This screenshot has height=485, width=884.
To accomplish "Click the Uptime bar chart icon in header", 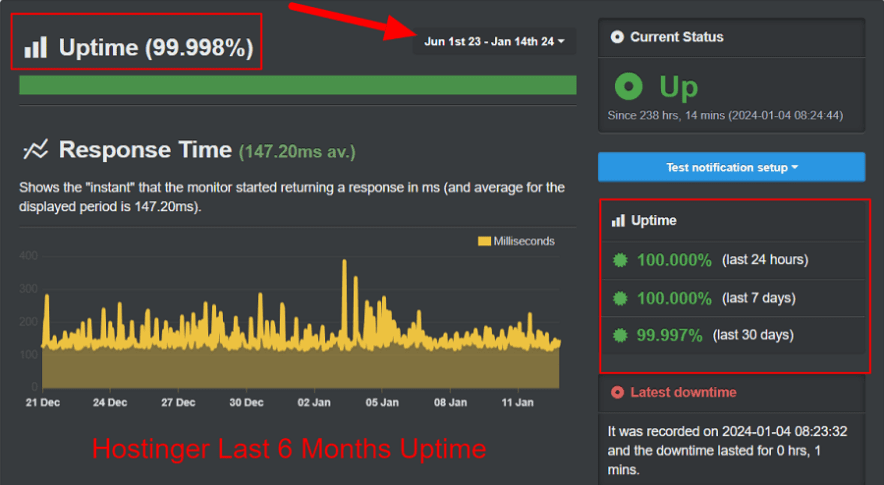I will pos(36,47).
